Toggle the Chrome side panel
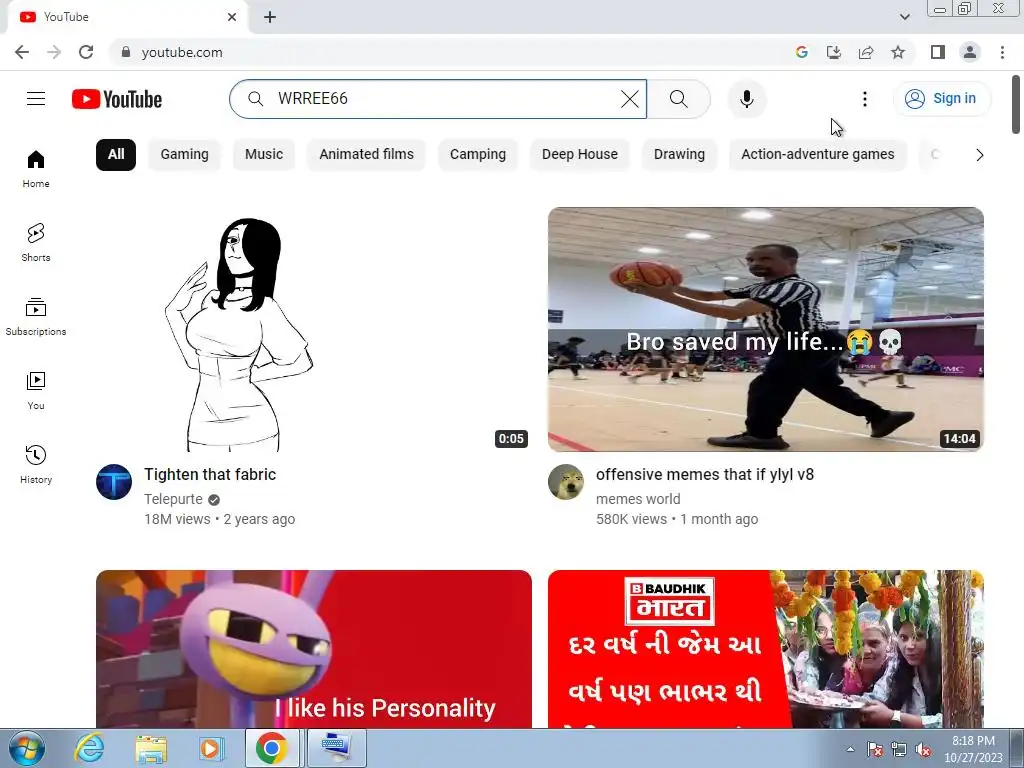The width and height of the screenshot is (1024, 768). point(938,52)
